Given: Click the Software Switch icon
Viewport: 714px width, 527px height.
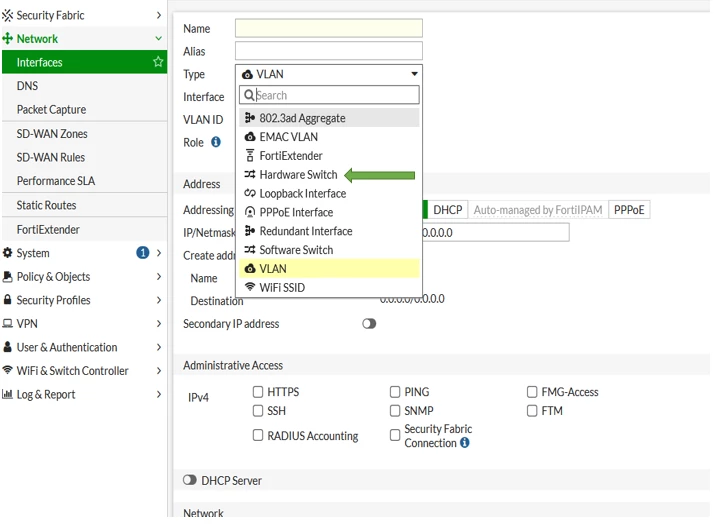Looking at the screenshot, I should [250, 250].
